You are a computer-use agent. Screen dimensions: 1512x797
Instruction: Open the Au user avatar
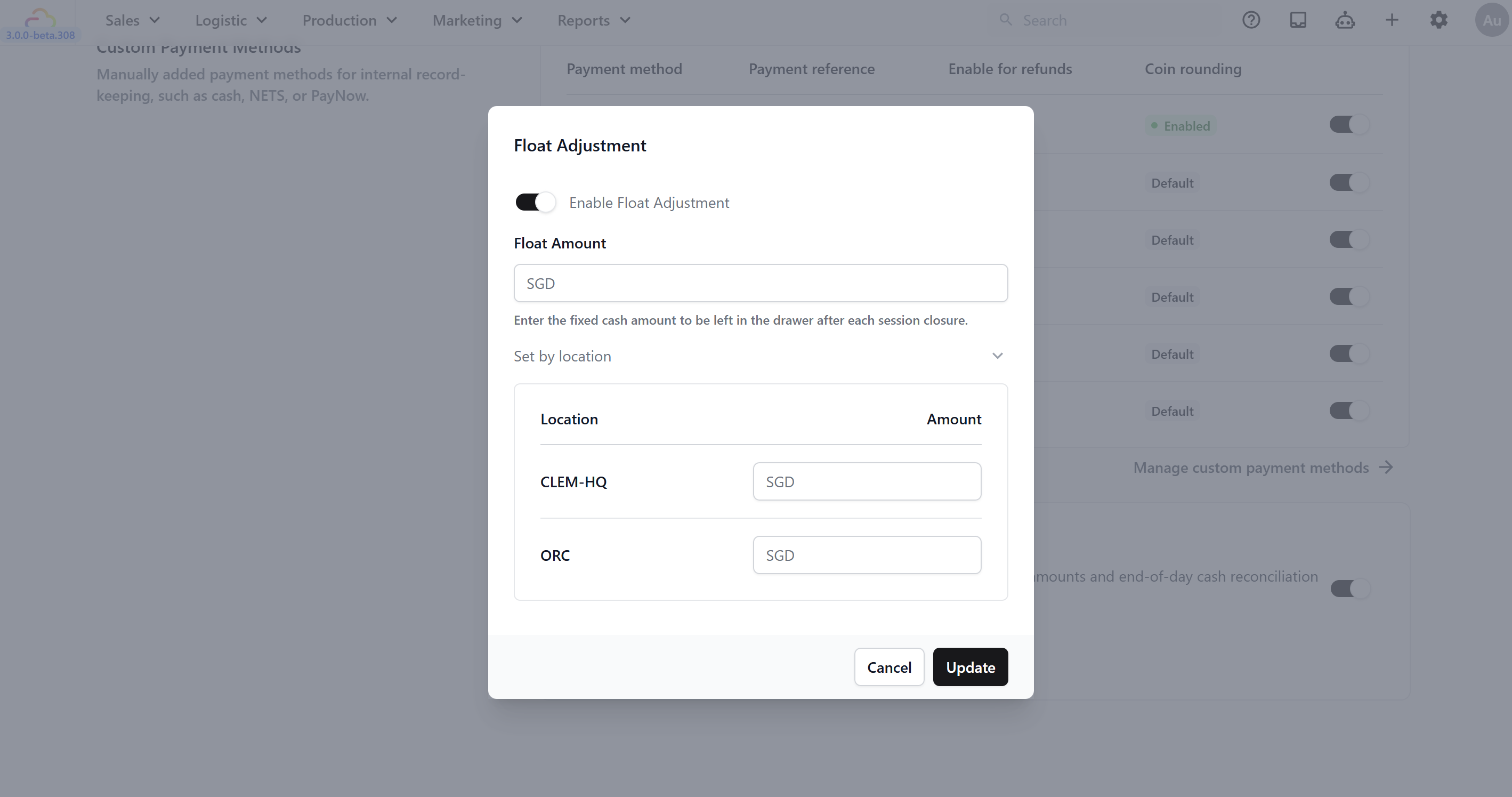coord(1491,20)
